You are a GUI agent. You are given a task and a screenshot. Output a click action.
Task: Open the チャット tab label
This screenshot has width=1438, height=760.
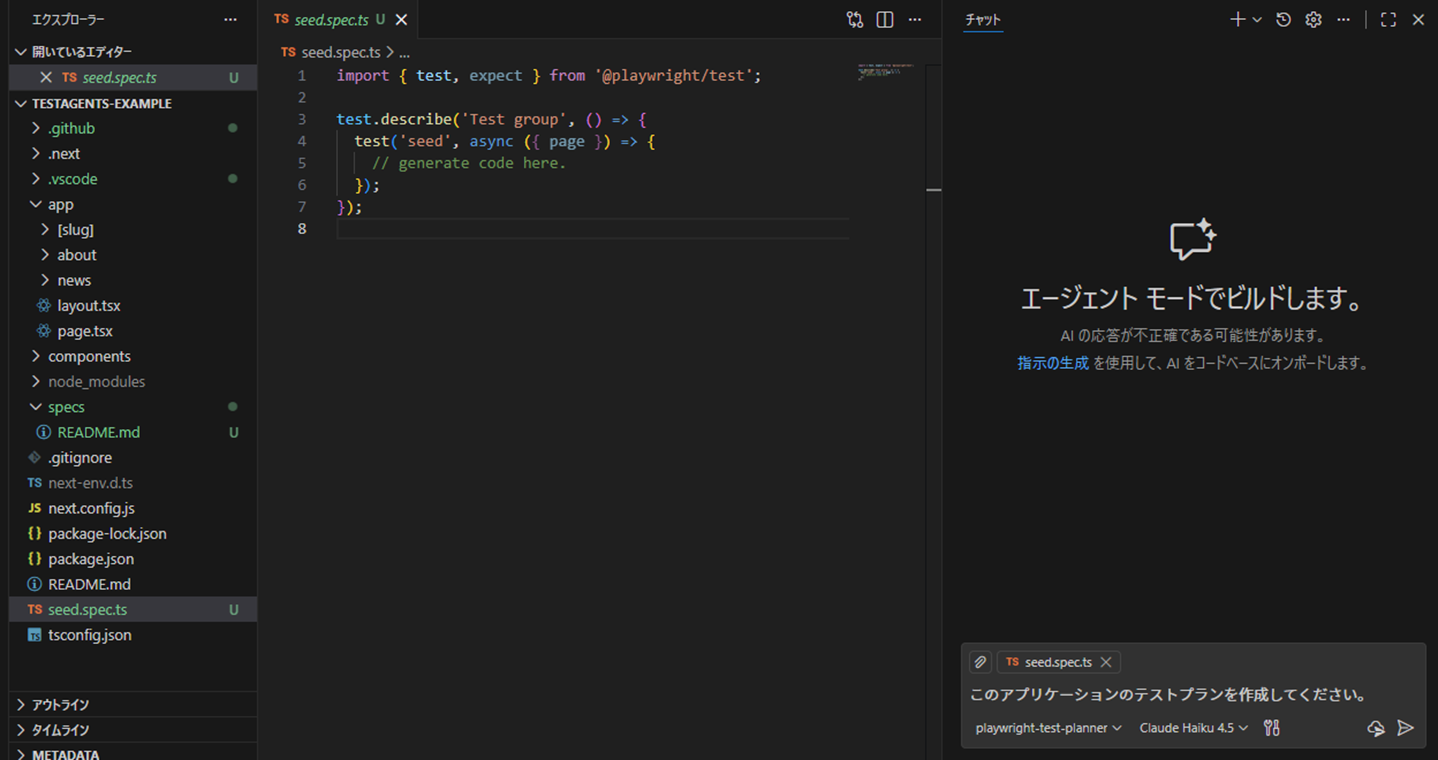tap(983, 19)
